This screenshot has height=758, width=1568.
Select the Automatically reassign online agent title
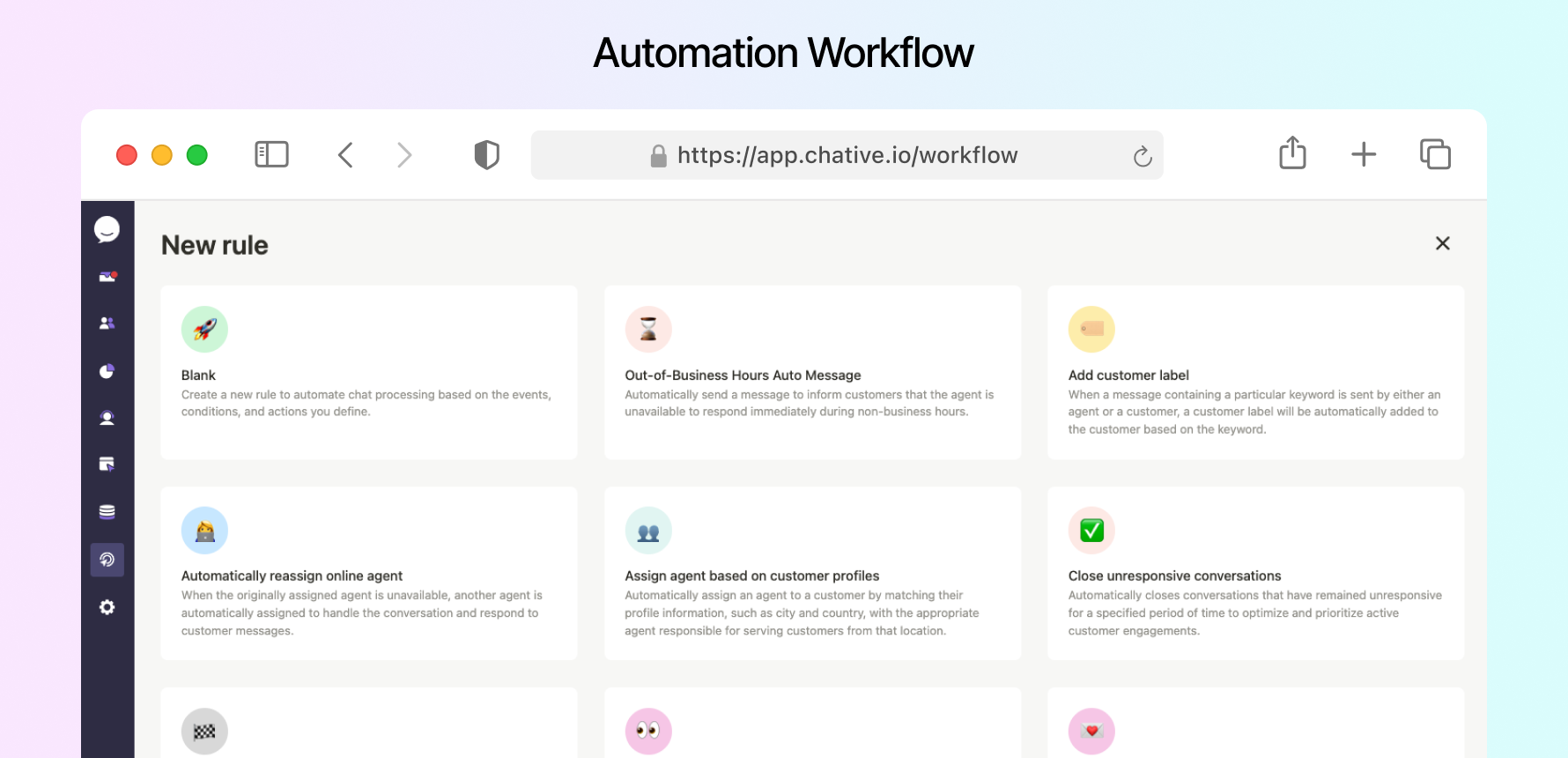292,576
